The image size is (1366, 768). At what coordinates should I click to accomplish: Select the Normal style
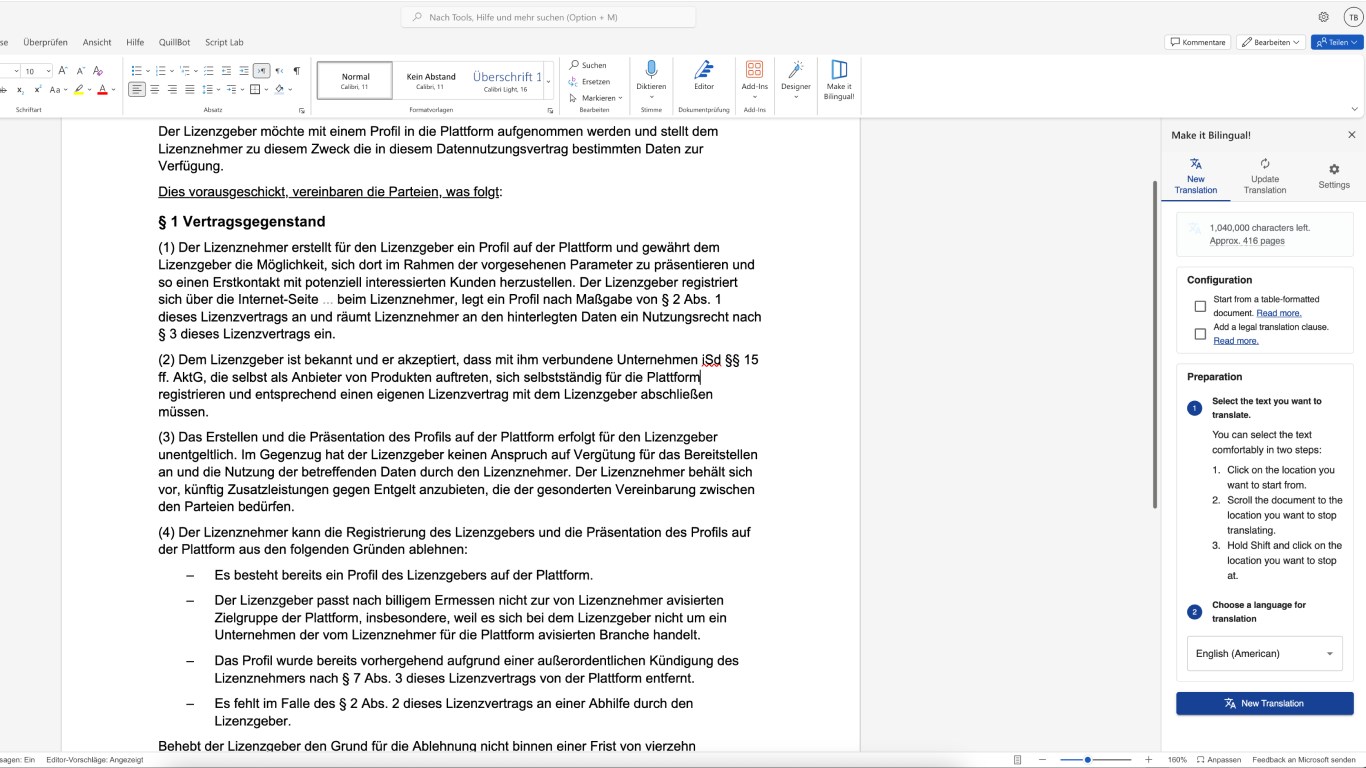click(x=355, y=81)
